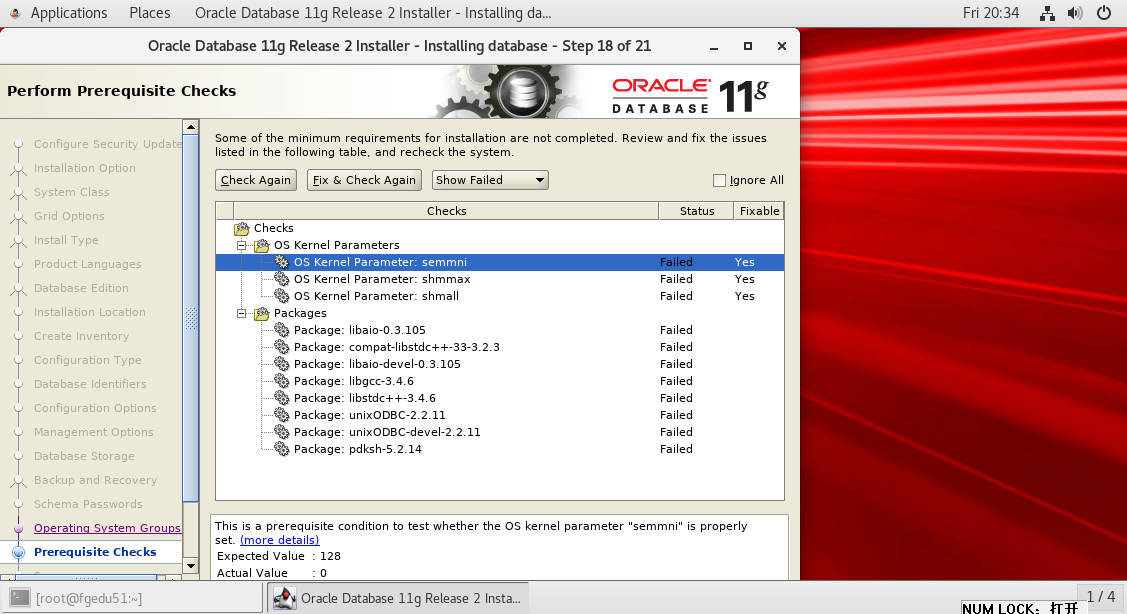
Task: Collapse the Packages tree node
Action: (x=242, y=313)
